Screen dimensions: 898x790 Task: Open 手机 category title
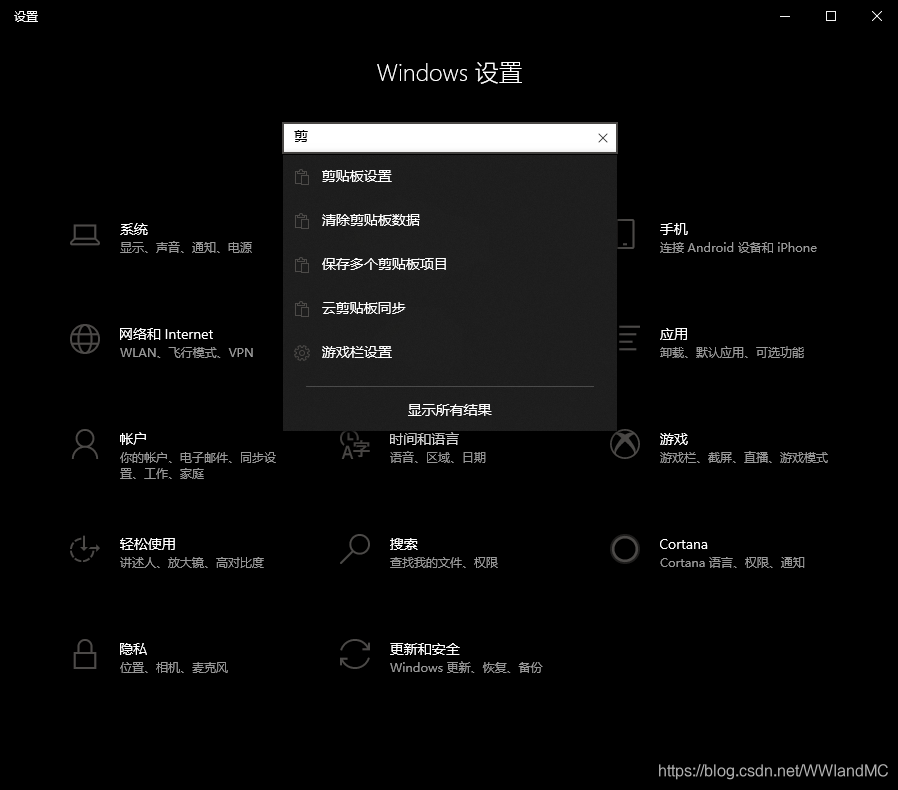[674, 230]
